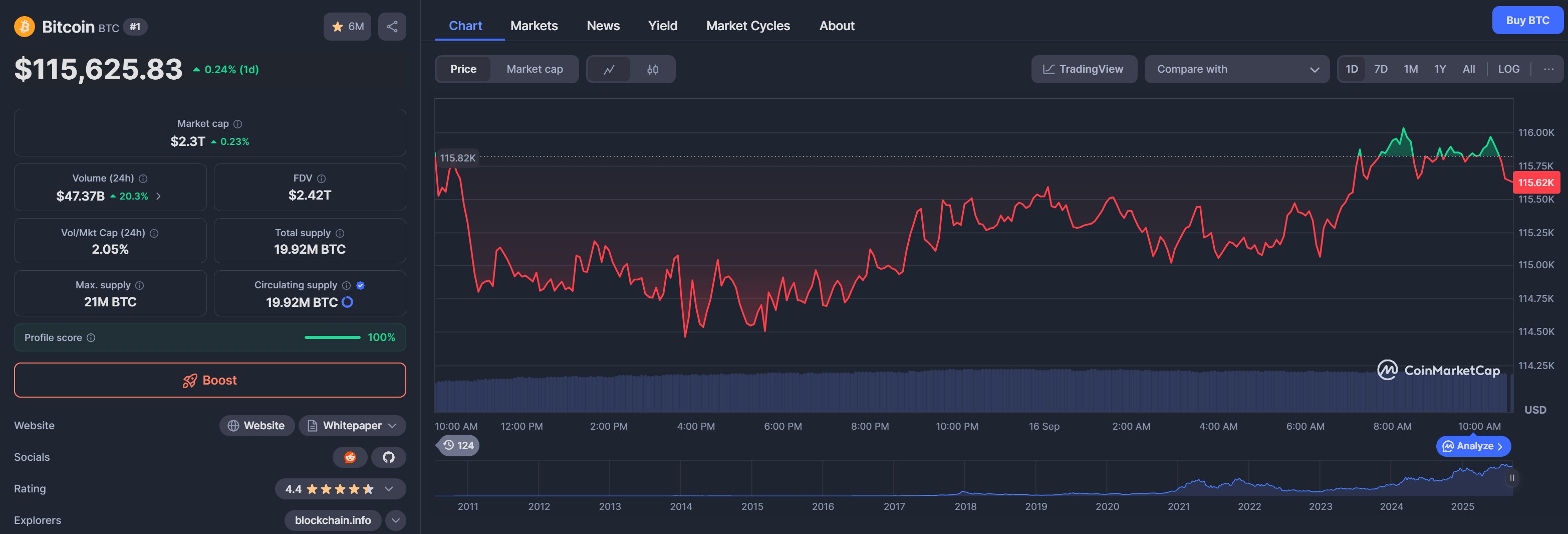1568x534 pixels.
Task: Click the timeline range slider handle
Action: pos(1511,478)
